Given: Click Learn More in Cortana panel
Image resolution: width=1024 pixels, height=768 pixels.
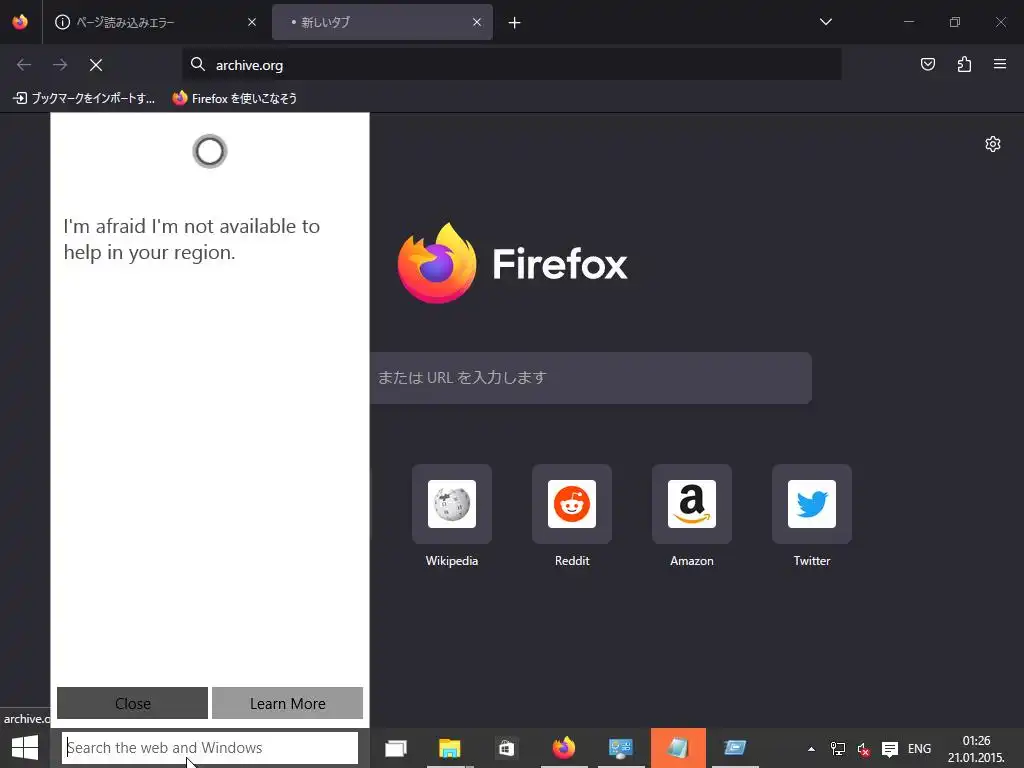Looking at the screenshot, I should (287, 703).
